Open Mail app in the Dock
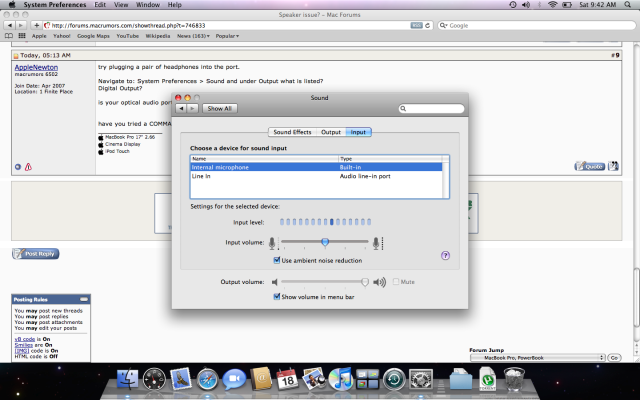The image size is (640, 400). (x=181, y=379)
